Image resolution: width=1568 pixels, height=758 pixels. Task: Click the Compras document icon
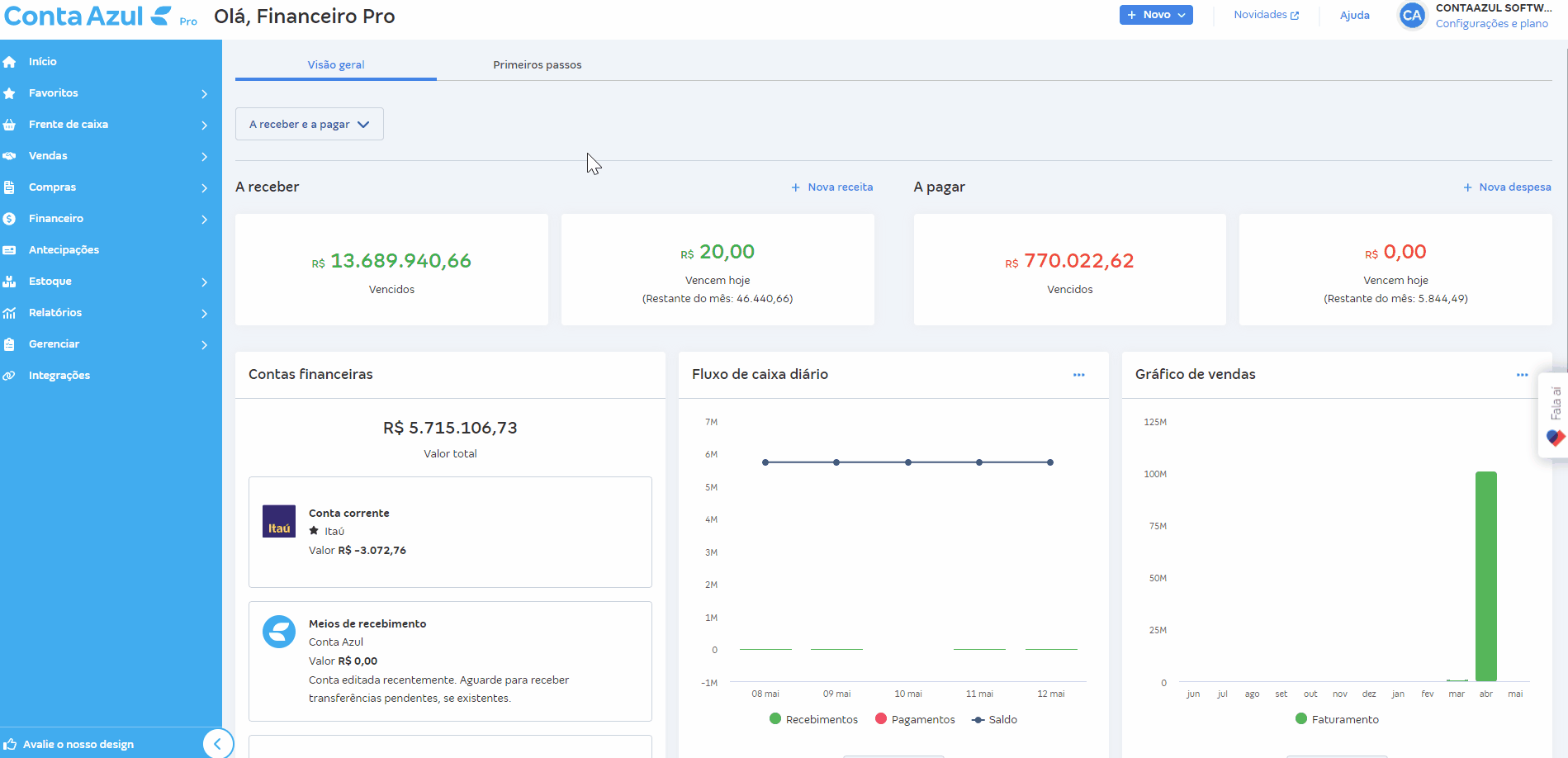(x=9, y=187)
